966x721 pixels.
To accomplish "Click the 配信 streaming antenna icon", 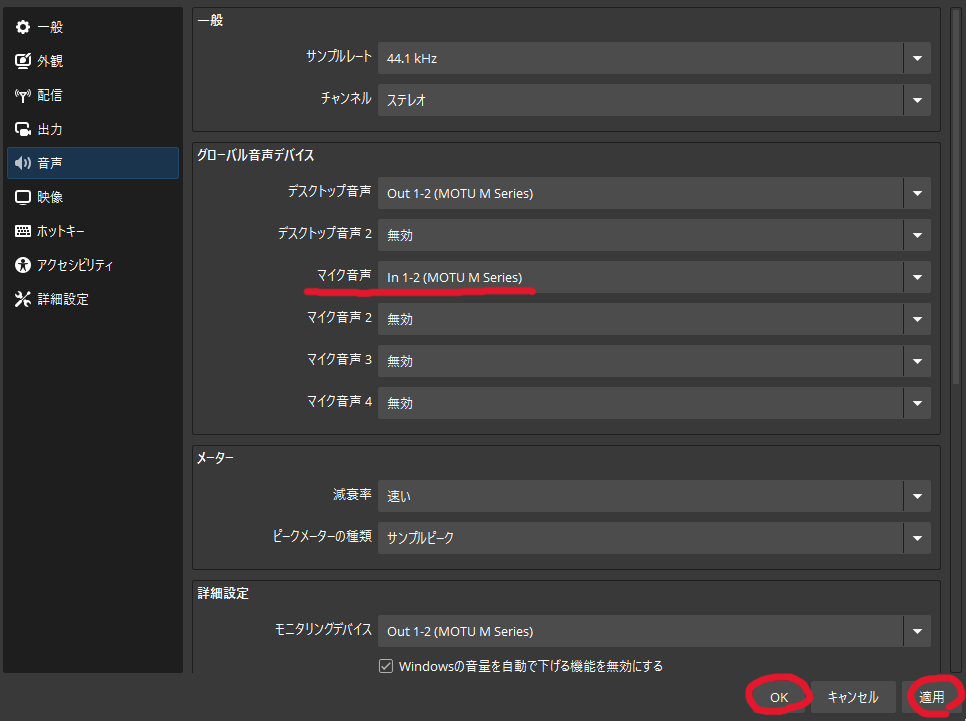I will [23, 95].
